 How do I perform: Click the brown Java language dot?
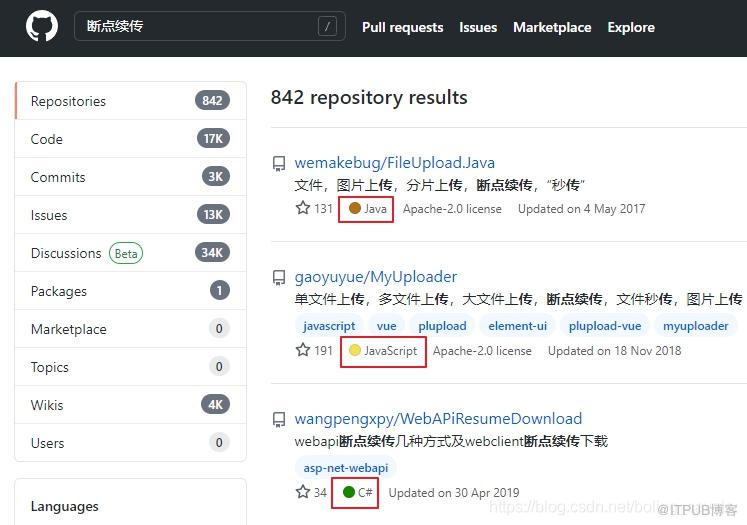[x=354, y=208]
